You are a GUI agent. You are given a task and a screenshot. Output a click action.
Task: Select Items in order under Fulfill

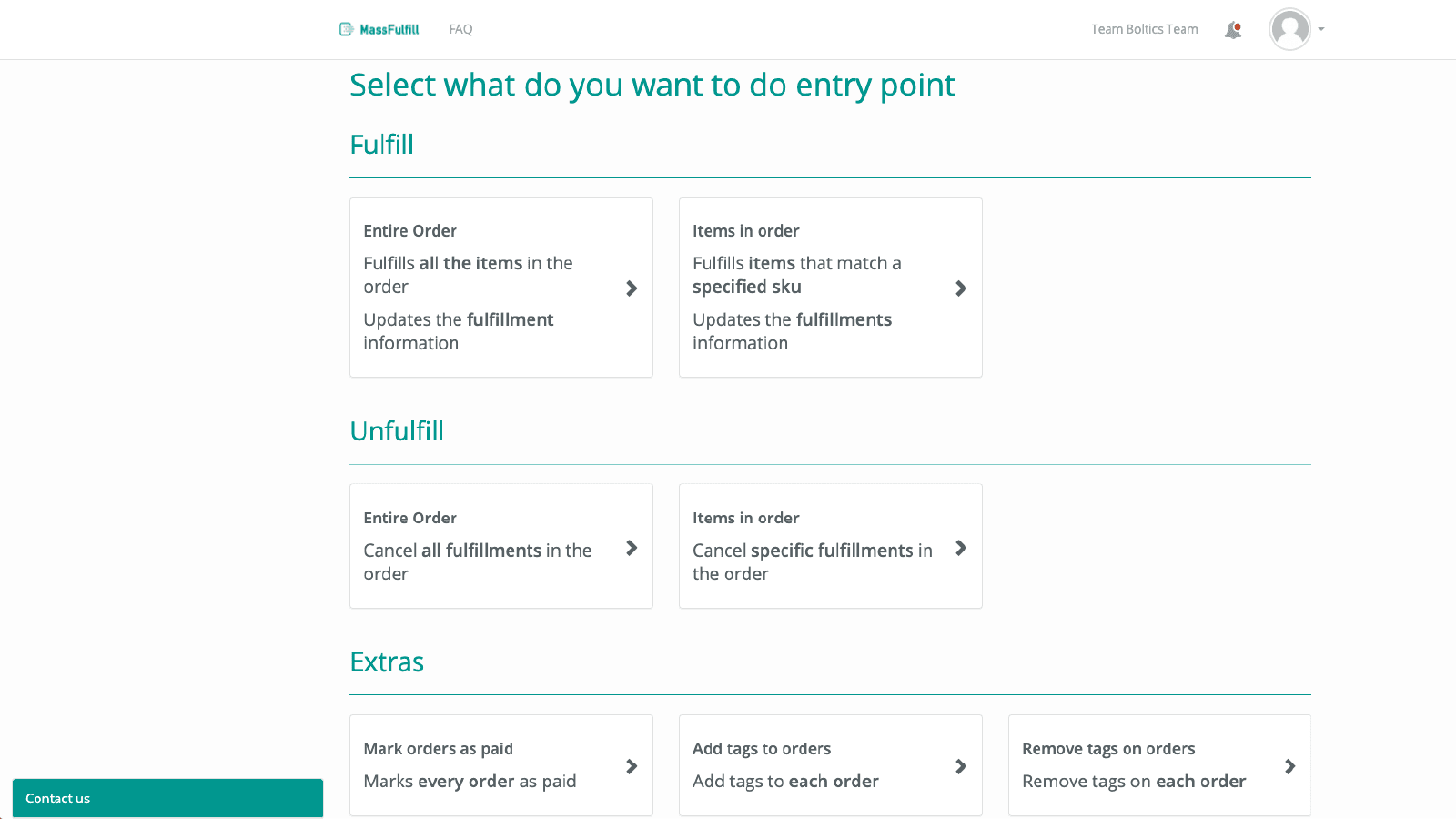coord(830,288)
